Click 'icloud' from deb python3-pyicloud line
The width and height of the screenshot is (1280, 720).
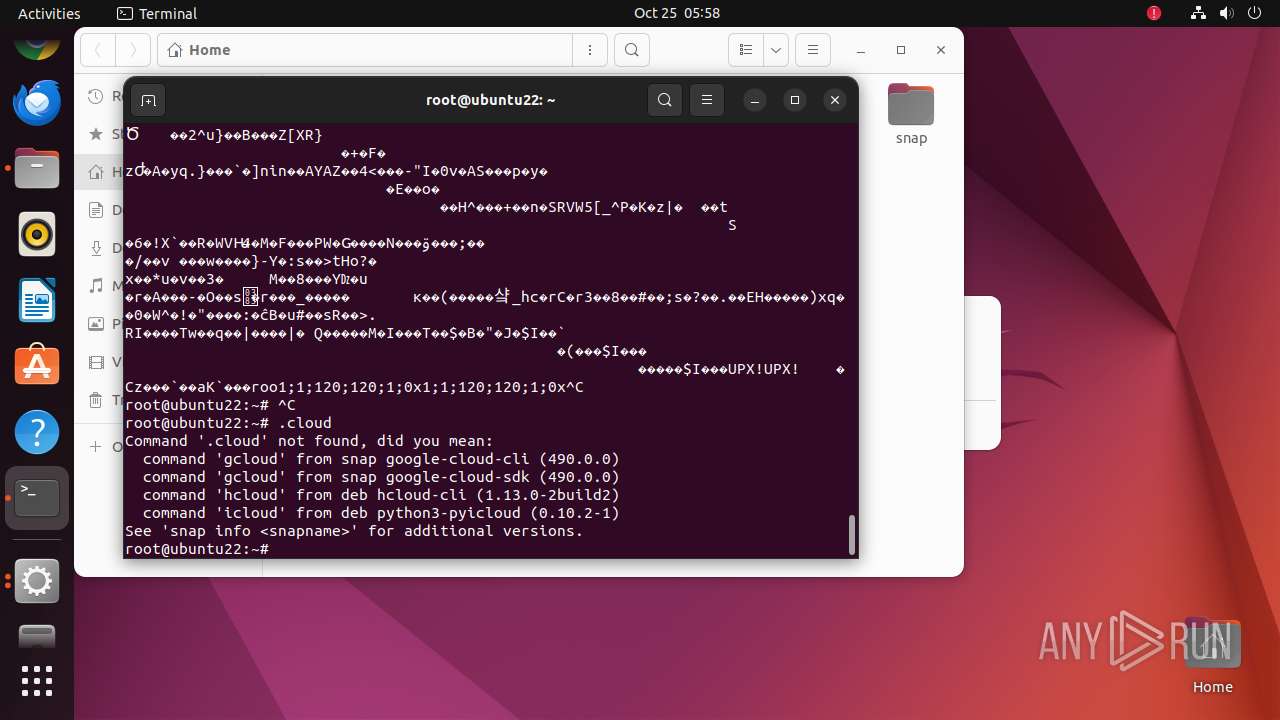point(381,513)
